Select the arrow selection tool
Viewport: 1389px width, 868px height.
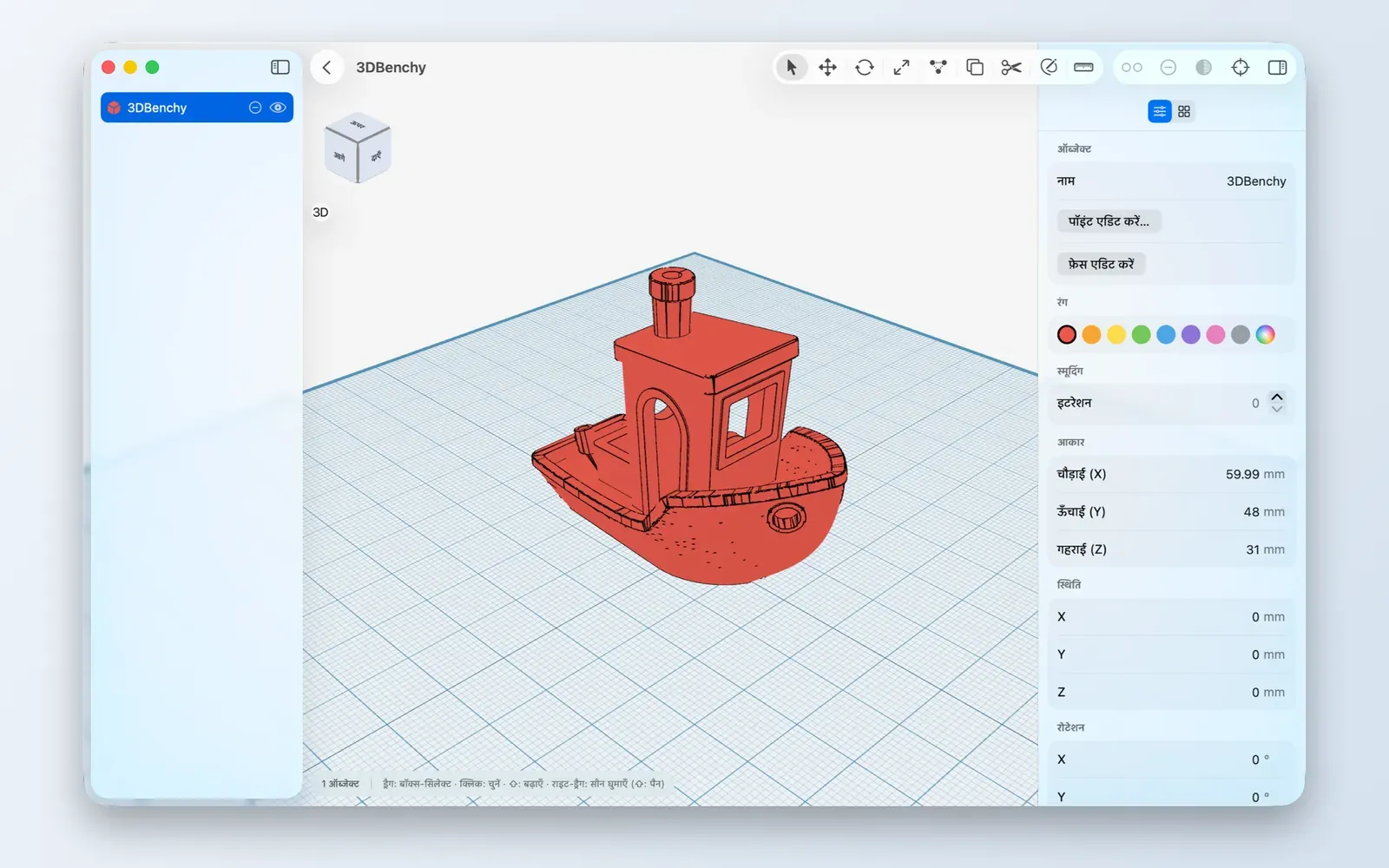pyautogui.click(x=791, y=67)
